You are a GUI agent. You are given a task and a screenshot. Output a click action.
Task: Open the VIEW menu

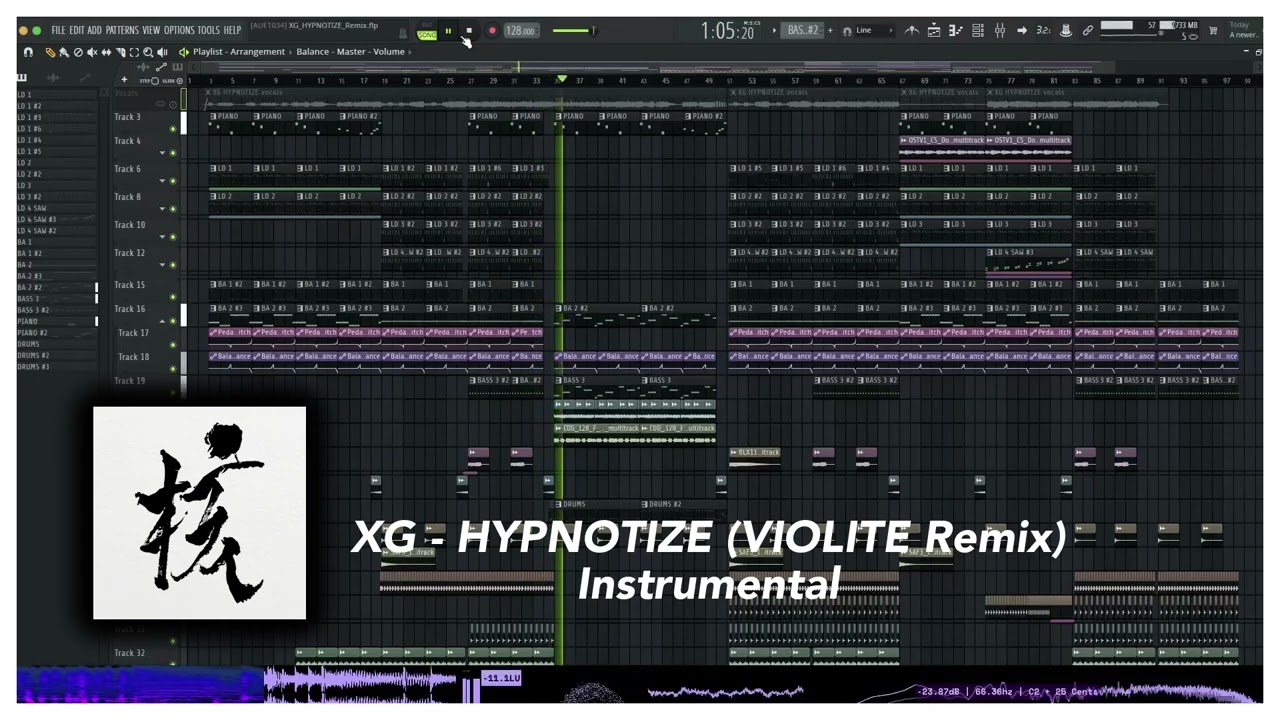[x=151, y=30]
